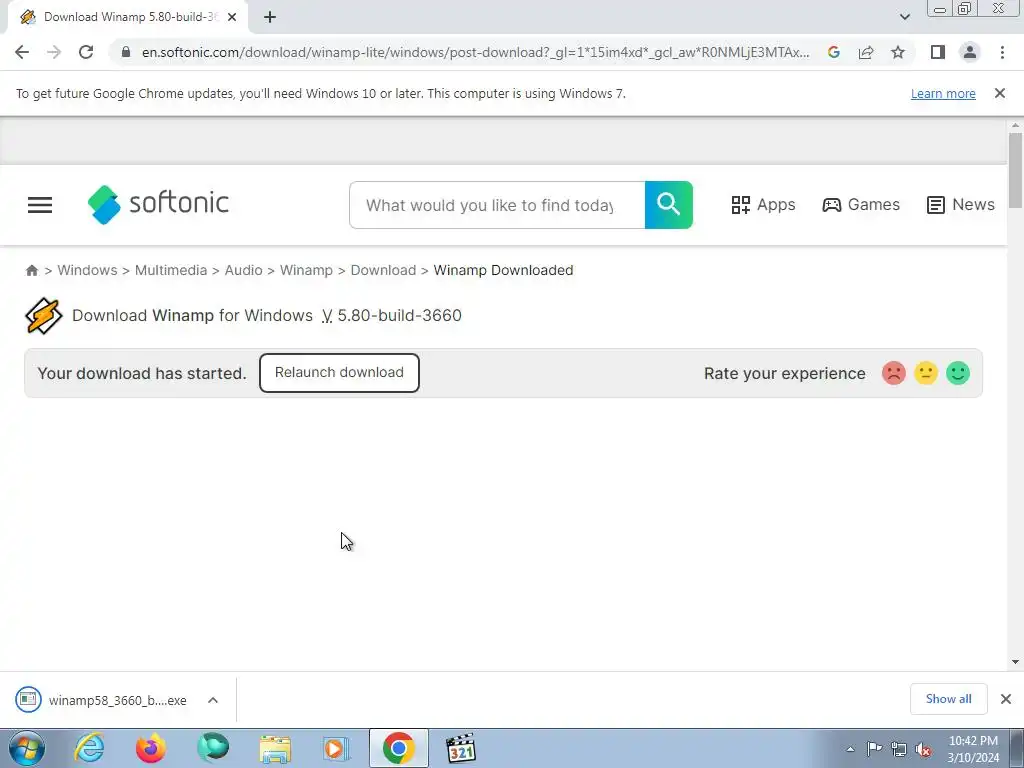Open the Games section
Image resolution: width=1024 pixels, height=768 pixels.
pyautogui.click(x=861, y=204)
